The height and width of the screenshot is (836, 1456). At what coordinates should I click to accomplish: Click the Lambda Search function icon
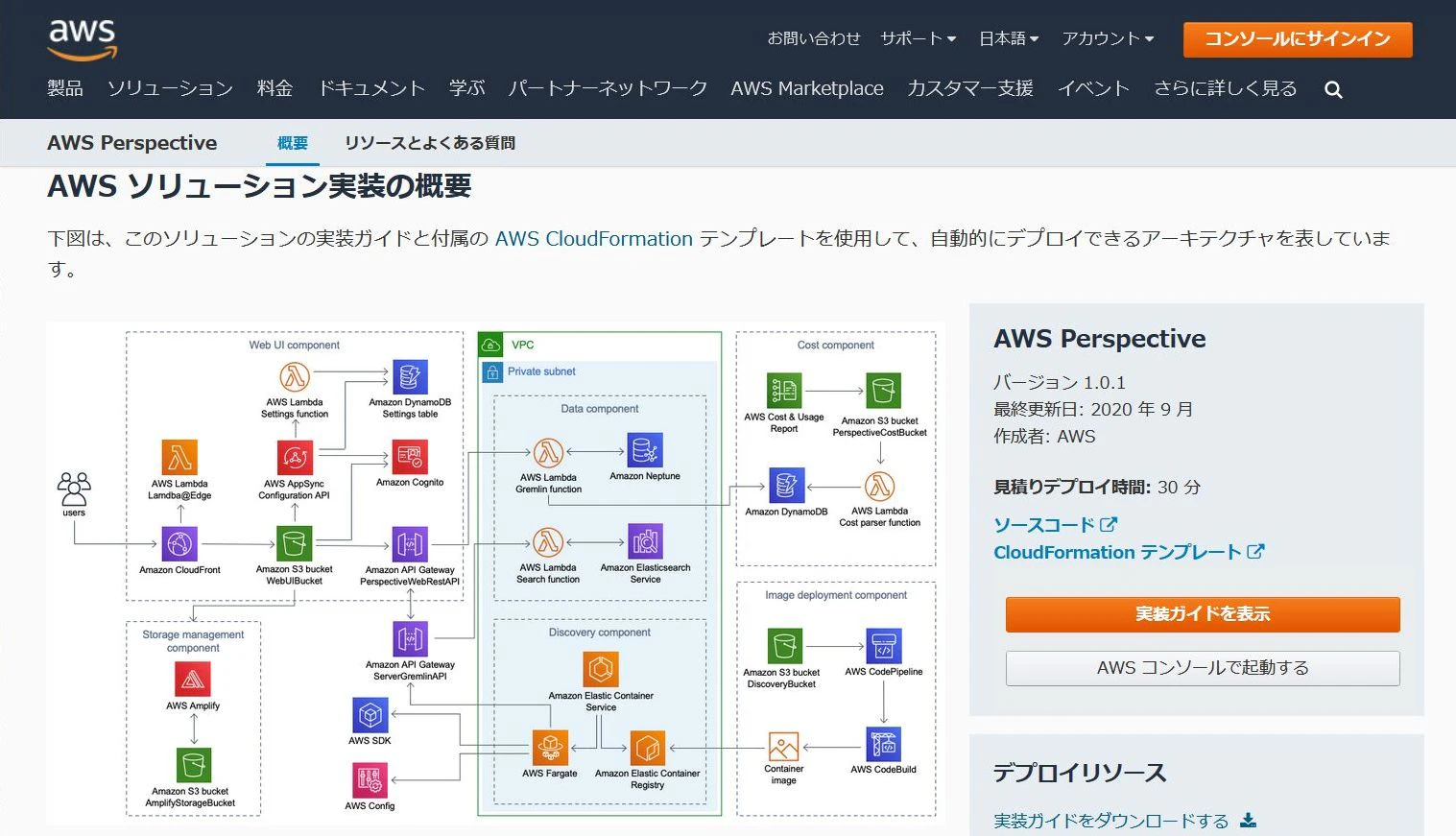(x=548, y=542)
